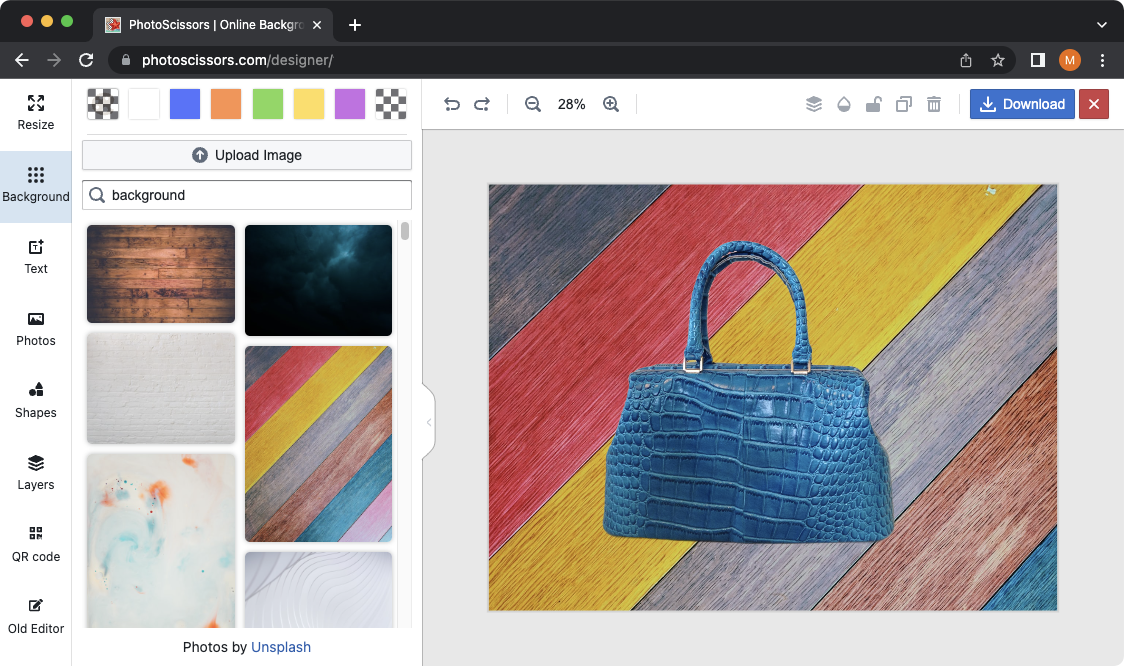1124x666 pixels.
Task: Toggle the opacity droplet control
Action: coord(844,103)
